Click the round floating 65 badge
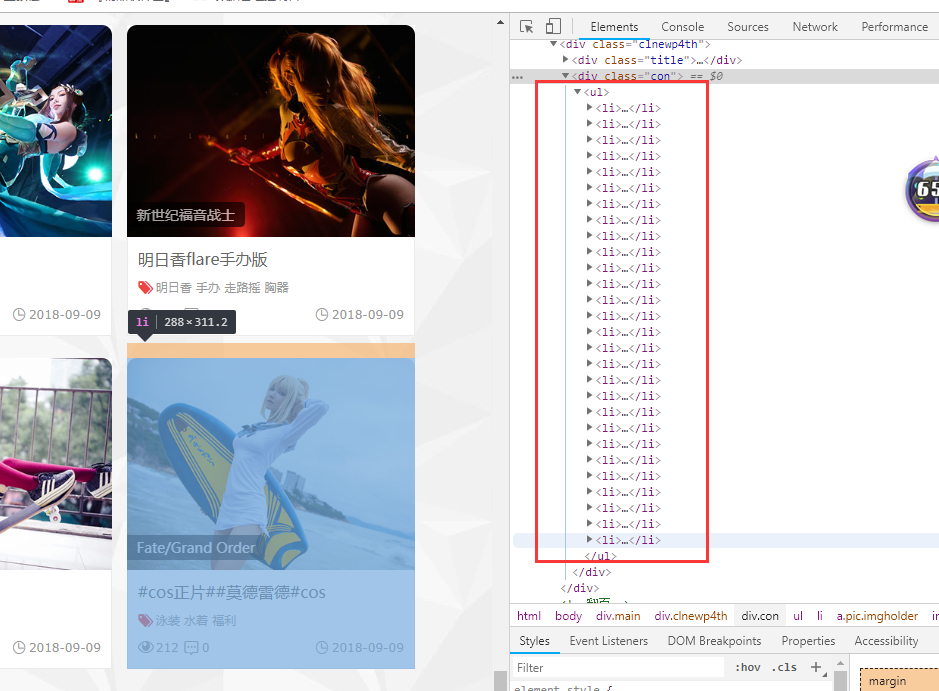This screenshot has width=939, height=691. [923, 190]
